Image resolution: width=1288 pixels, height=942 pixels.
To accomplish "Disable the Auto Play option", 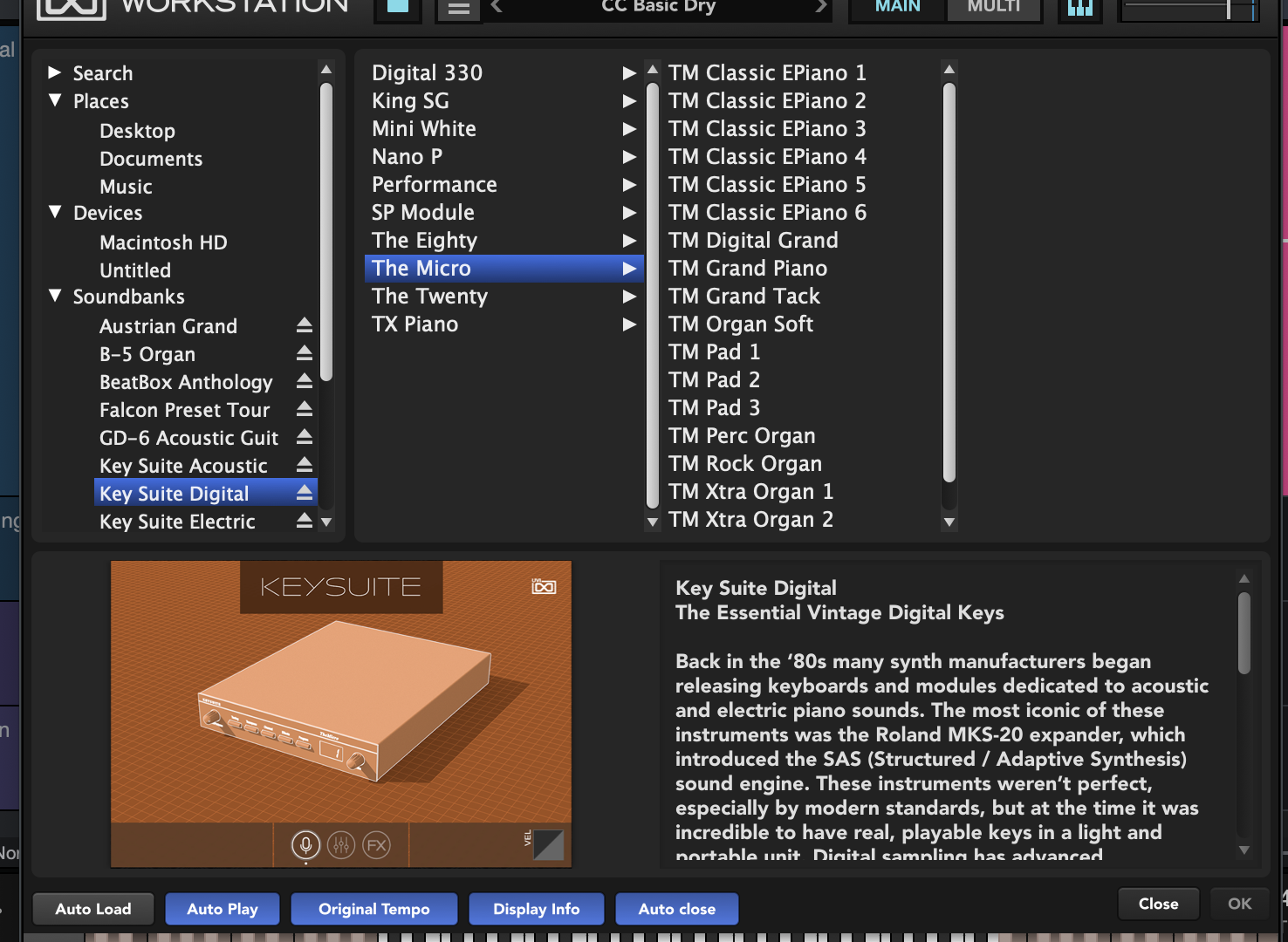I will tap(223, 909).
